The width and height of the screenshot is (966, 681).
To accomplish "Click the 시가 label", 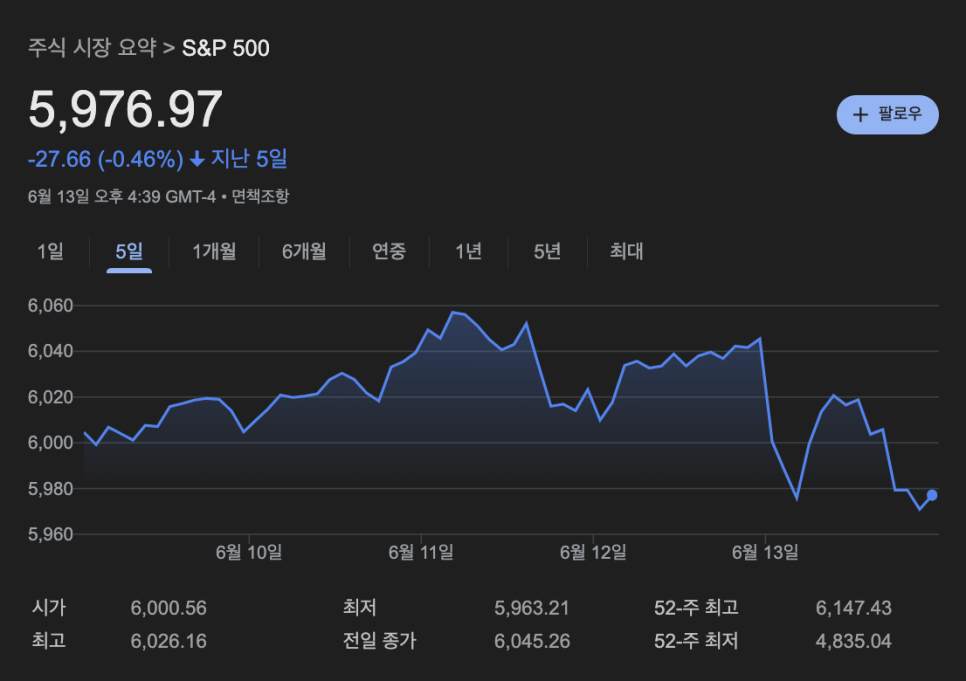I will pos(49,608).
